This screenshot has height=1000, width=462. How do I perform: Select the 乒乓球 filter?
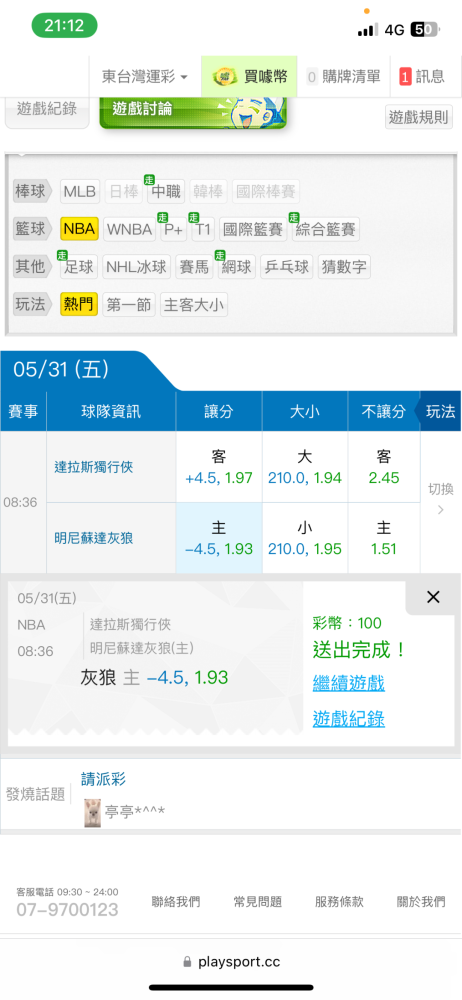pos(287,267)
